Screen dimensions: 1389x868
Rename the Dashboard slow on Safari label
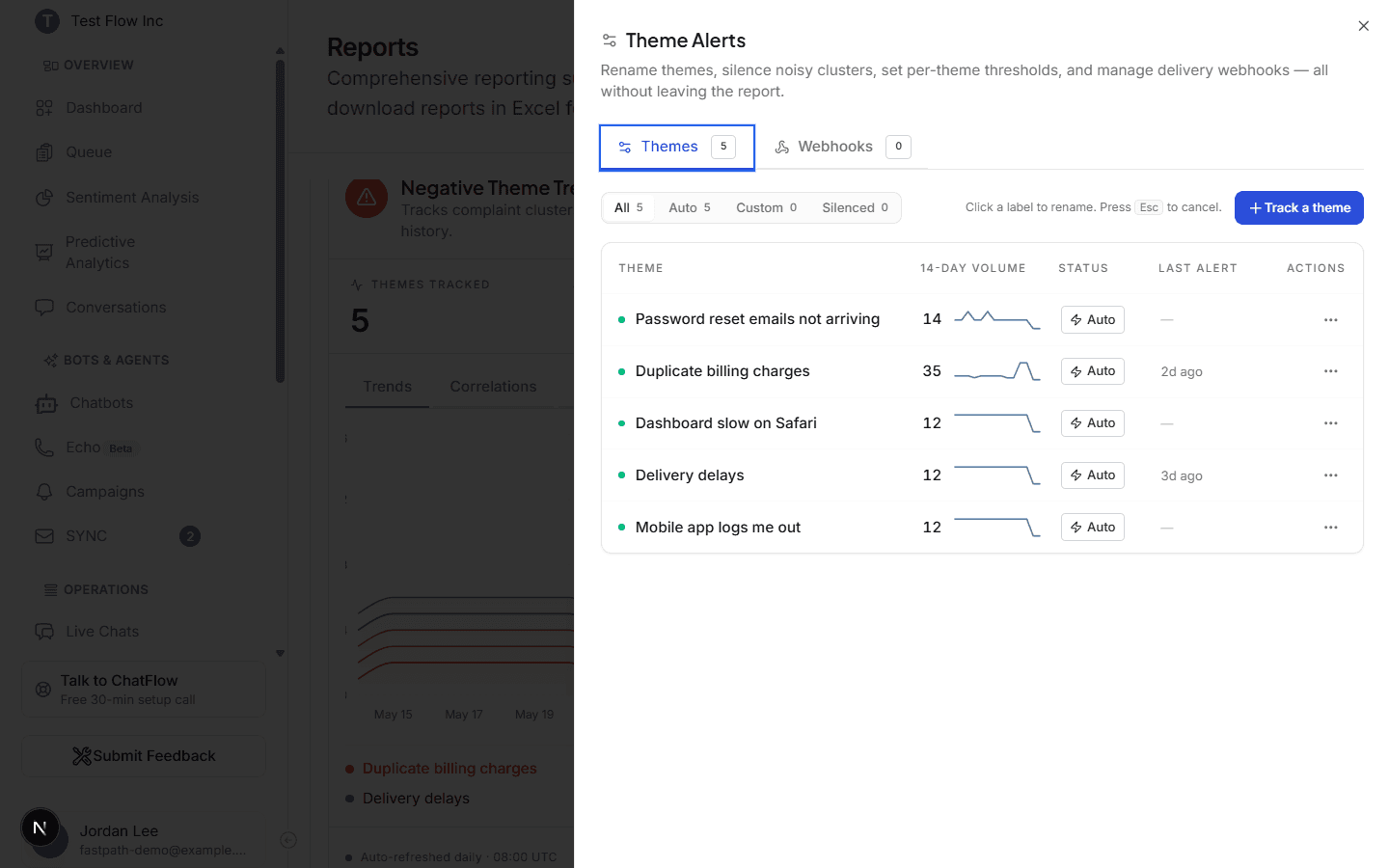pos(725,423)
